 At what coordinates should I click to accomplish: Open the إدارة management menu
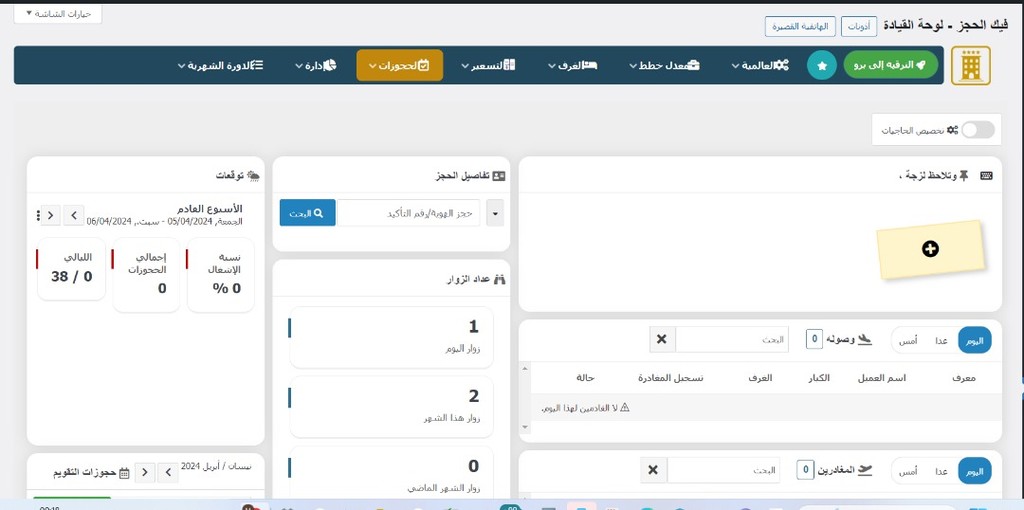click(x=315, y=65)
